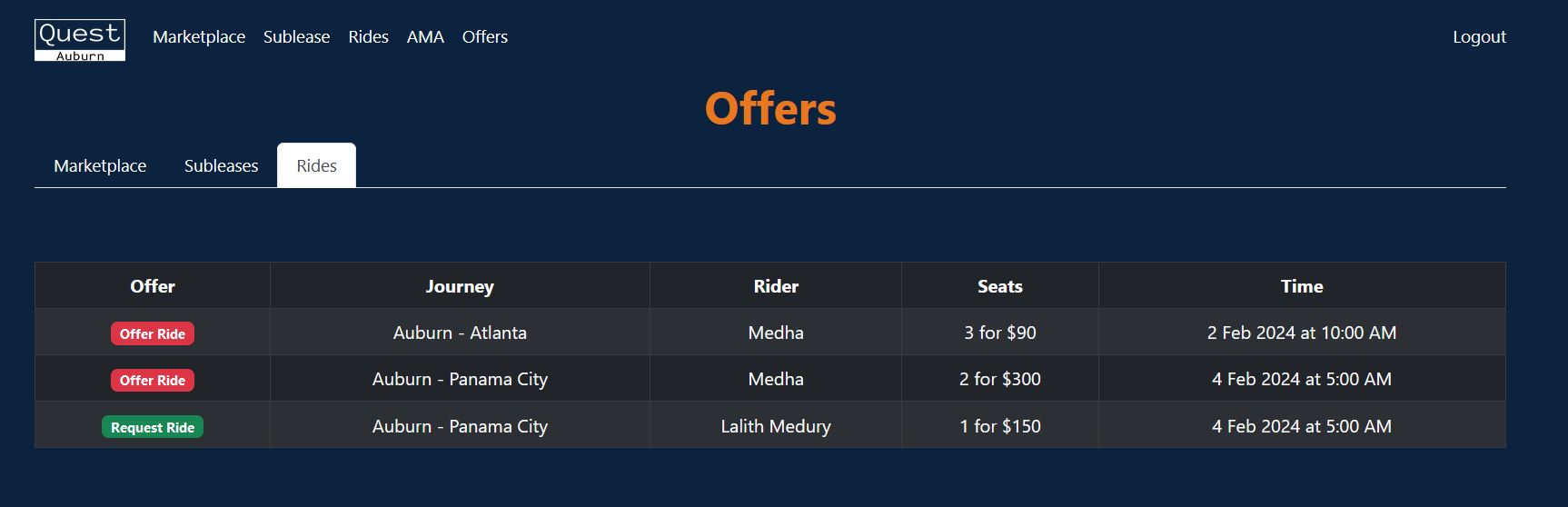Click the Journey column header
Viewport: 1568px width, 507px height.
[x=460, y=286]
